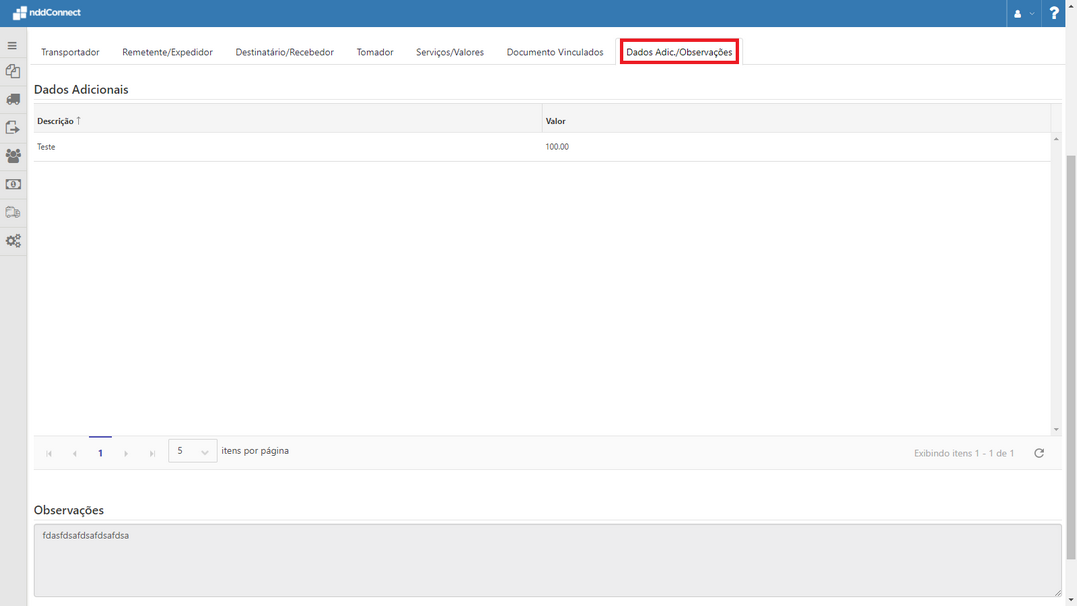Toggle sorting on the Descrição column
Screen dimensions: 1077x606
pos(58,119)
